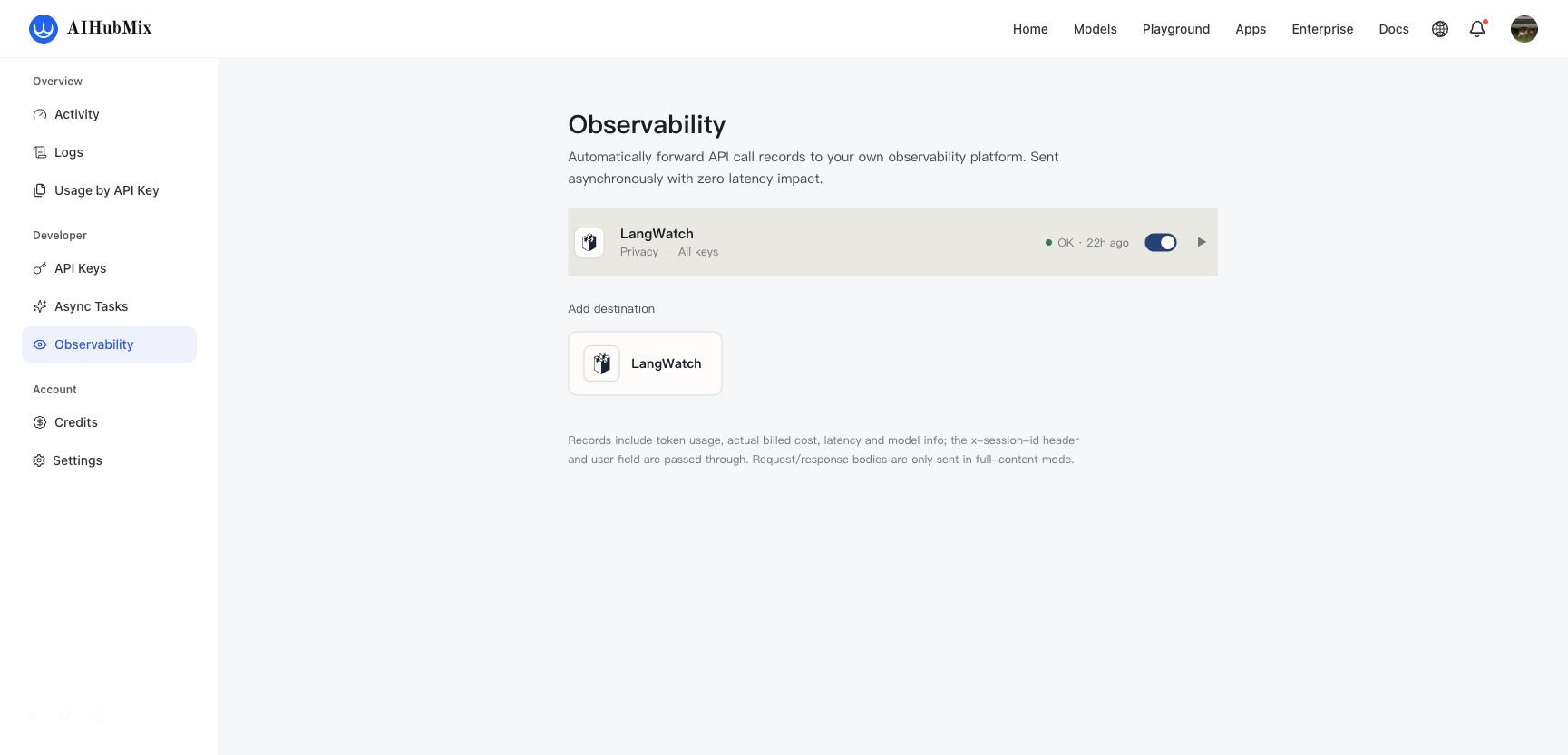Click the description starting "Automatically forward API"

(x=813, y=168)
